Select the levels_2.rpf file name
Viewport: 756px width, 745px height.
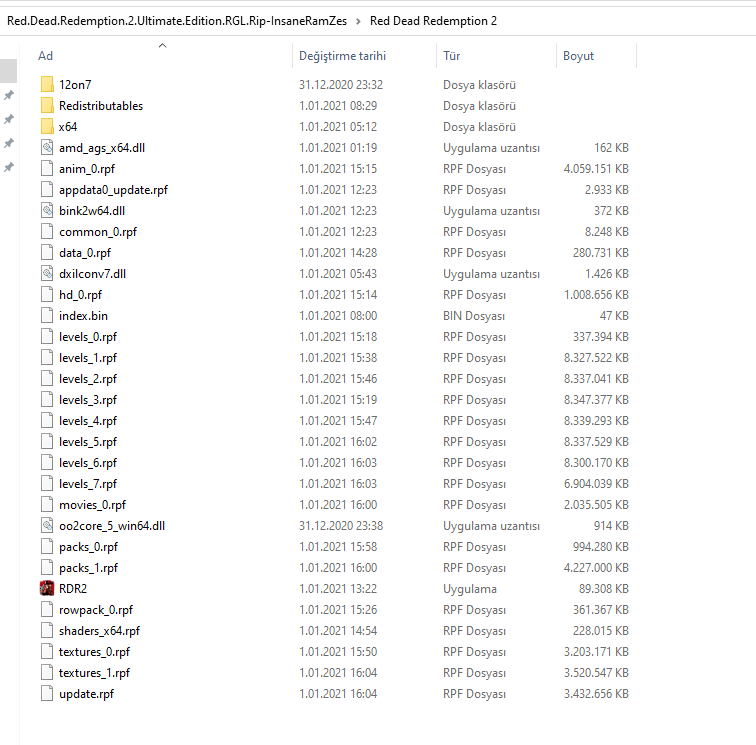(88, 379)
